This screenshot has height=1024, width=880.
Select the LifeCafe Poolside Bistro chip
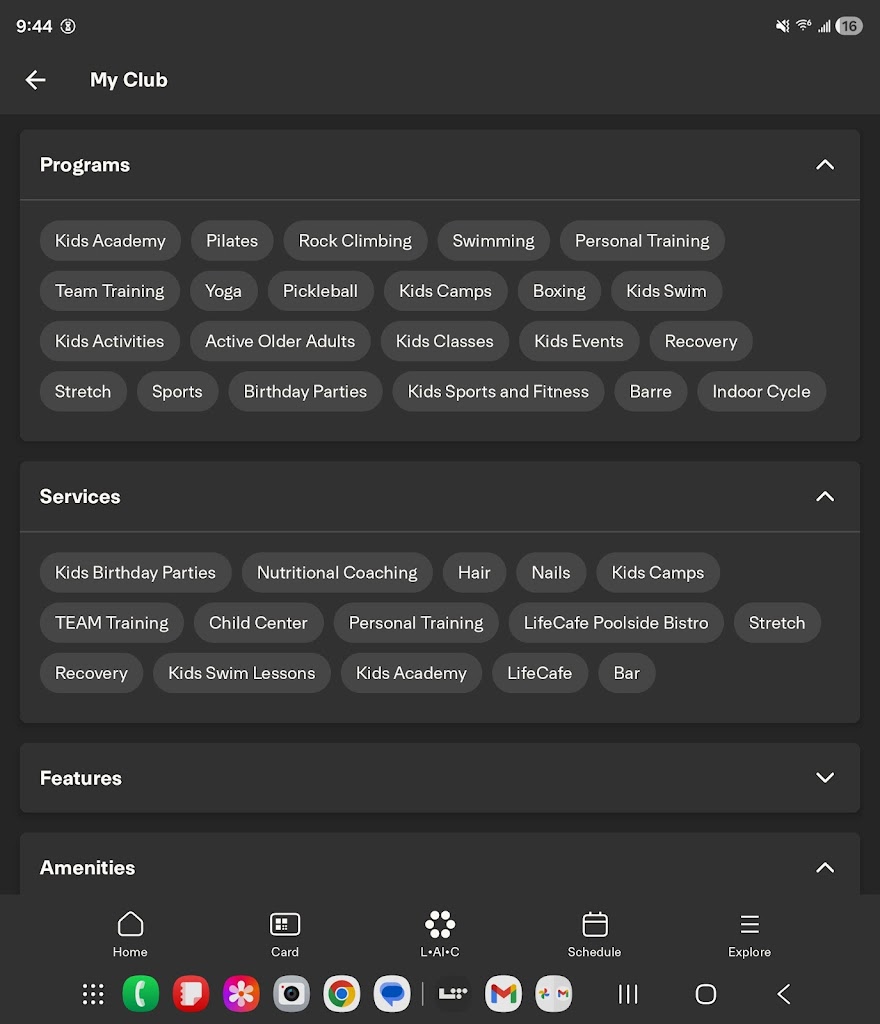616,623
